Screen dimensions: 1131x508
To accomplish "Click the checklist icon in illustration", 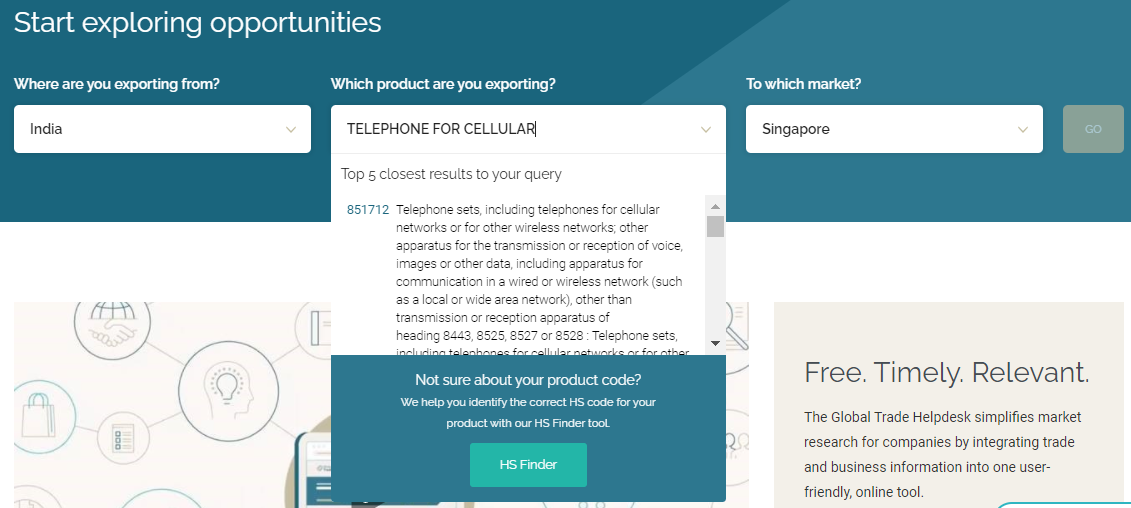I will tap(122, 437).
